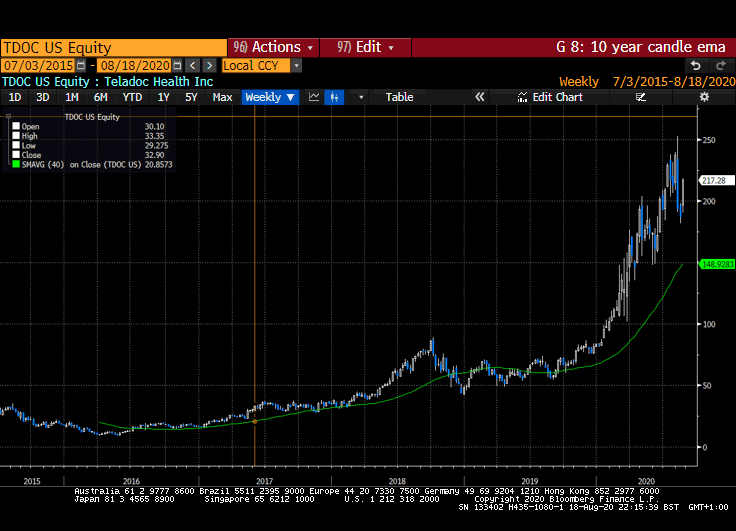Click moving average value label 148.9283
Image resolution: width=736 pixels, height=531 pixels.
click(x=717, y=264)
